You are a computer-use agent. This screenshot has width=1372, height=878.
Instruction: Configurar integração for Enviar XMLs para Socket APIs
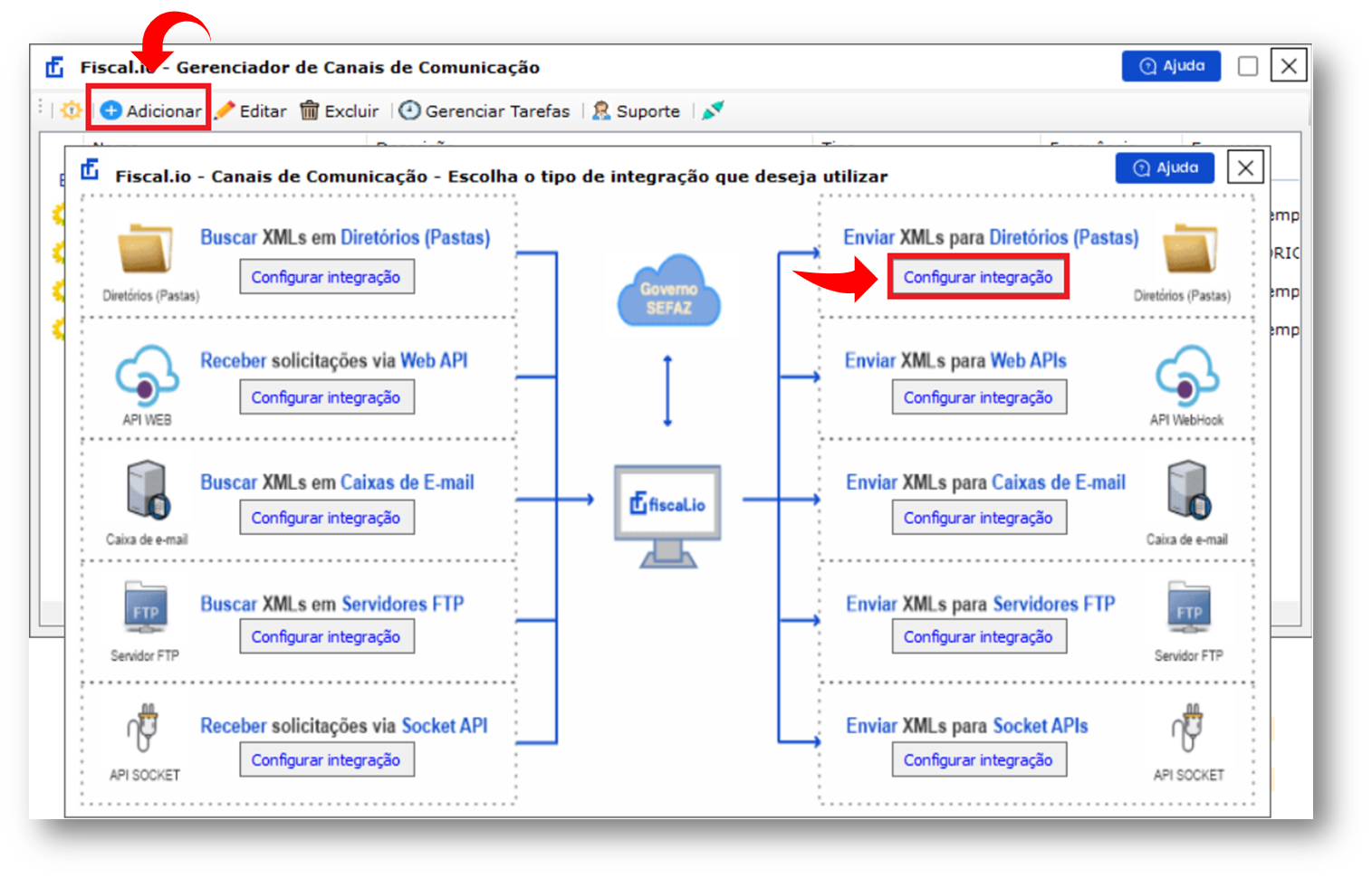(979, 759)
